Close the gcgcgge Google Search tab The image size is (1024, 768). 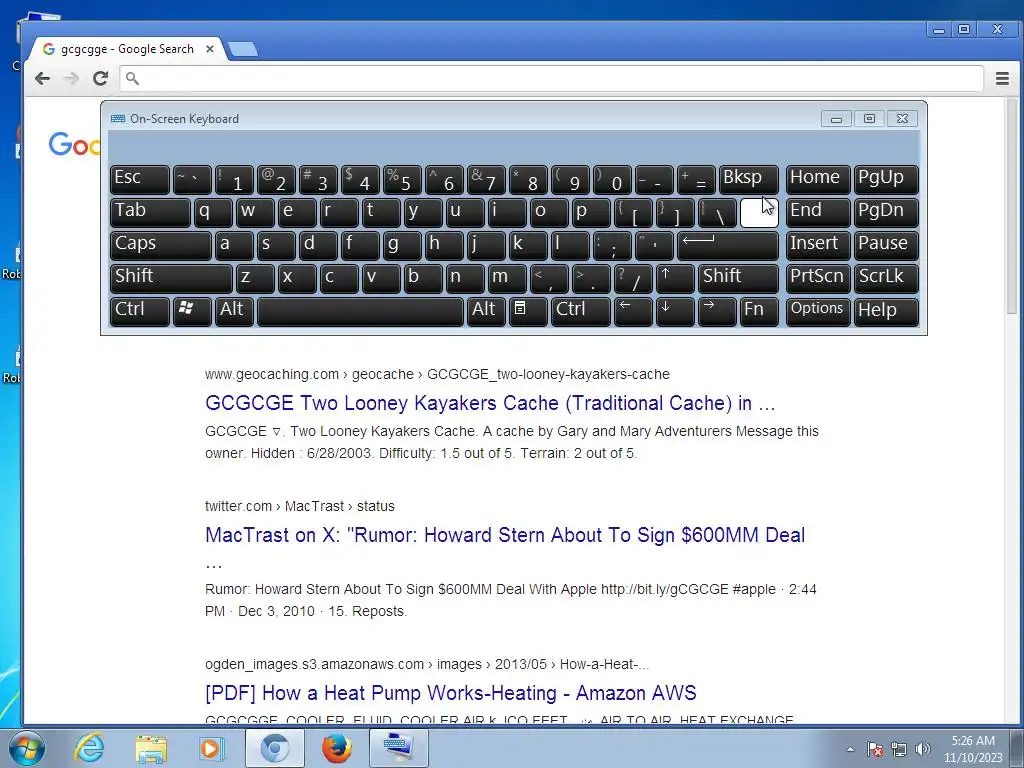coord(210,49)
